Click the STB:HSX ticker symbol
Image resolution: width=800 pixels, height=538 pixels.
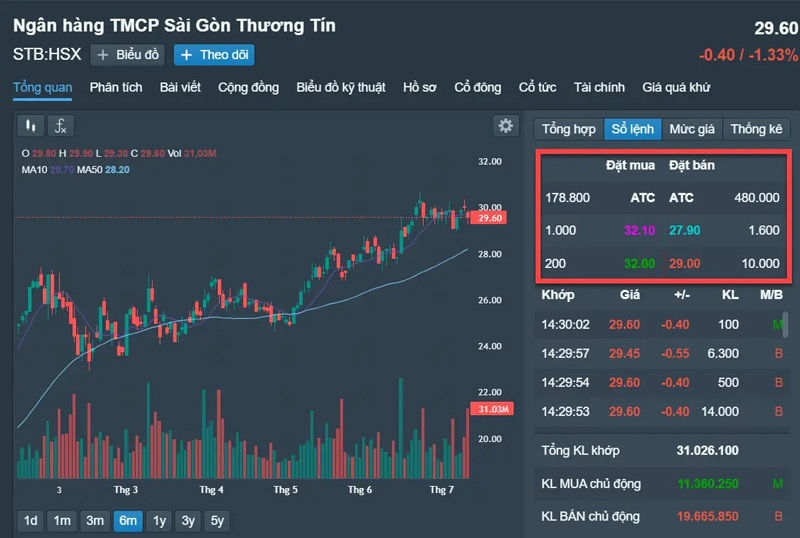[47, 54]
